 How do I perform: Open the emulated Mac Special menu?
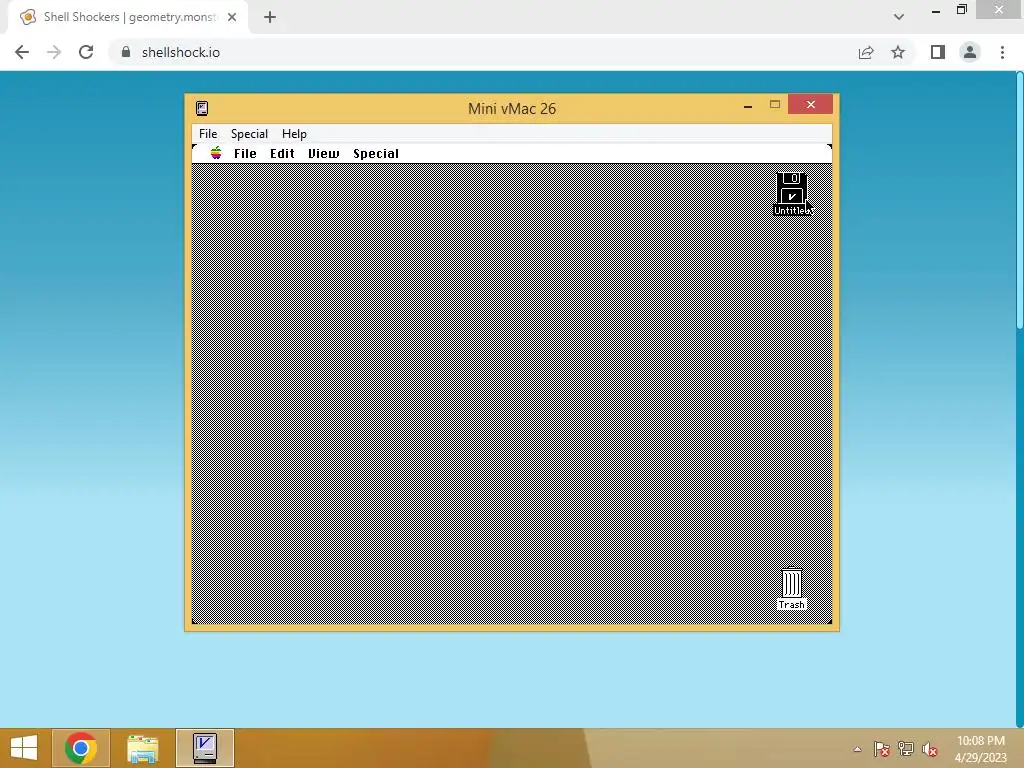[x=376, y=153]
